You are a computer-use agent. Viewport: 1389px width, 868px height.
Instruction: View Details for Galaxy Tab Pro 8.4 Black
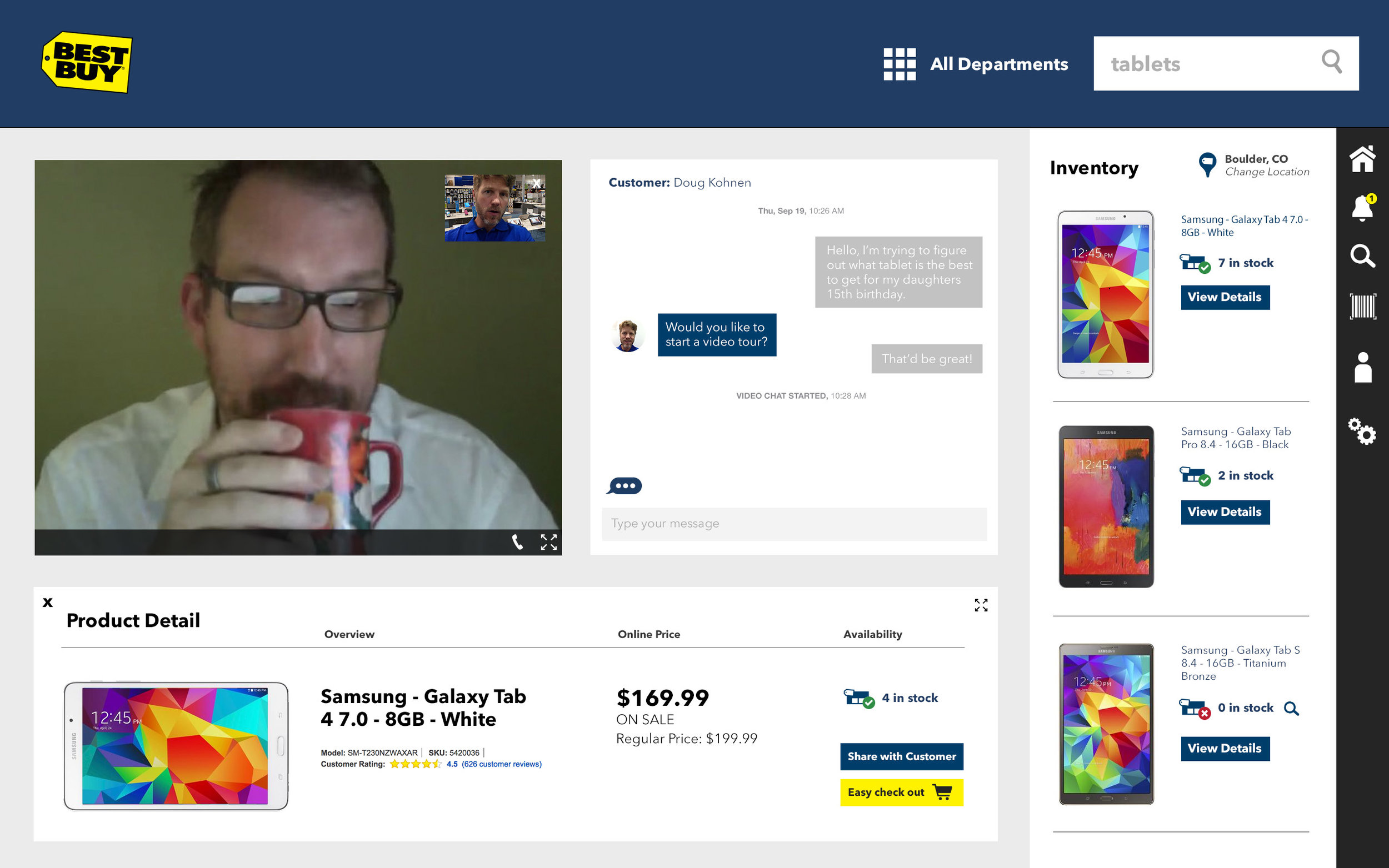click(1225, 512)
